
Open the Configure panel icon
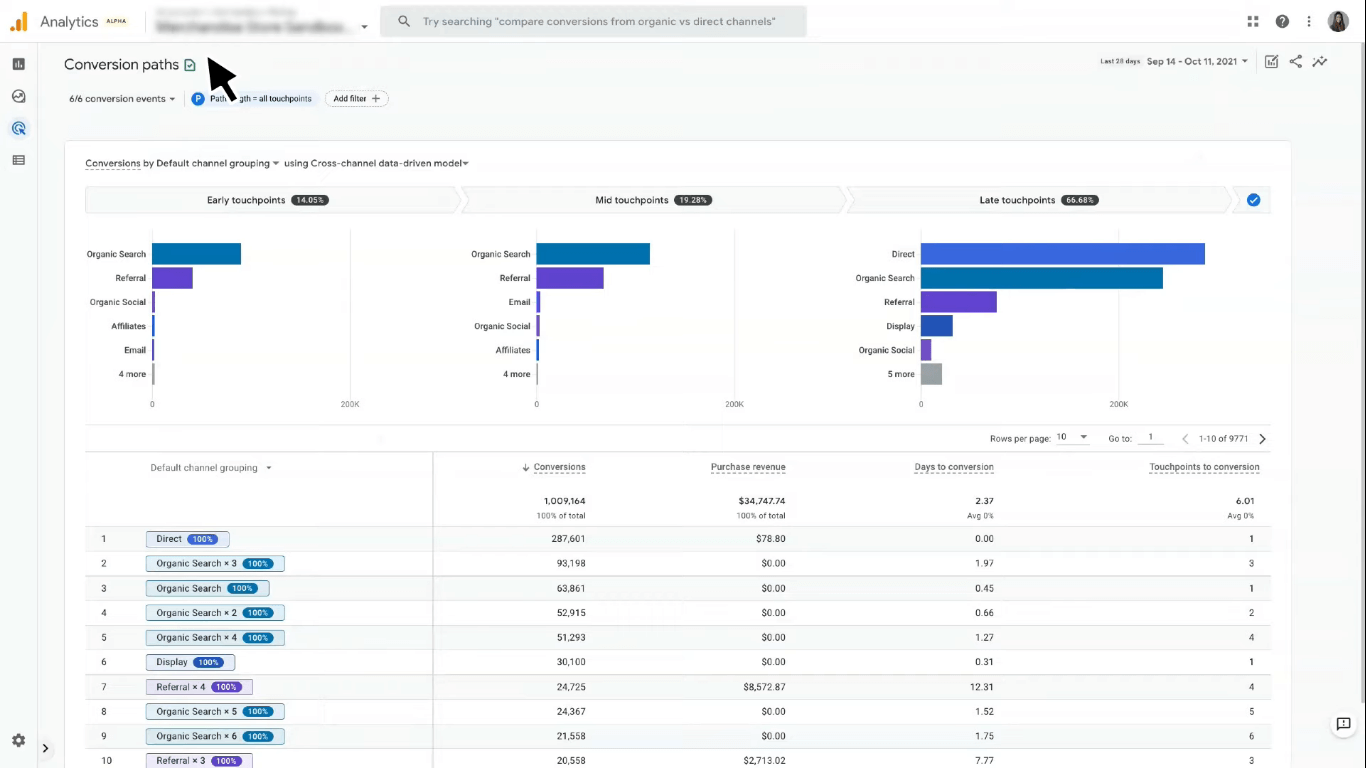coord(18,160)
